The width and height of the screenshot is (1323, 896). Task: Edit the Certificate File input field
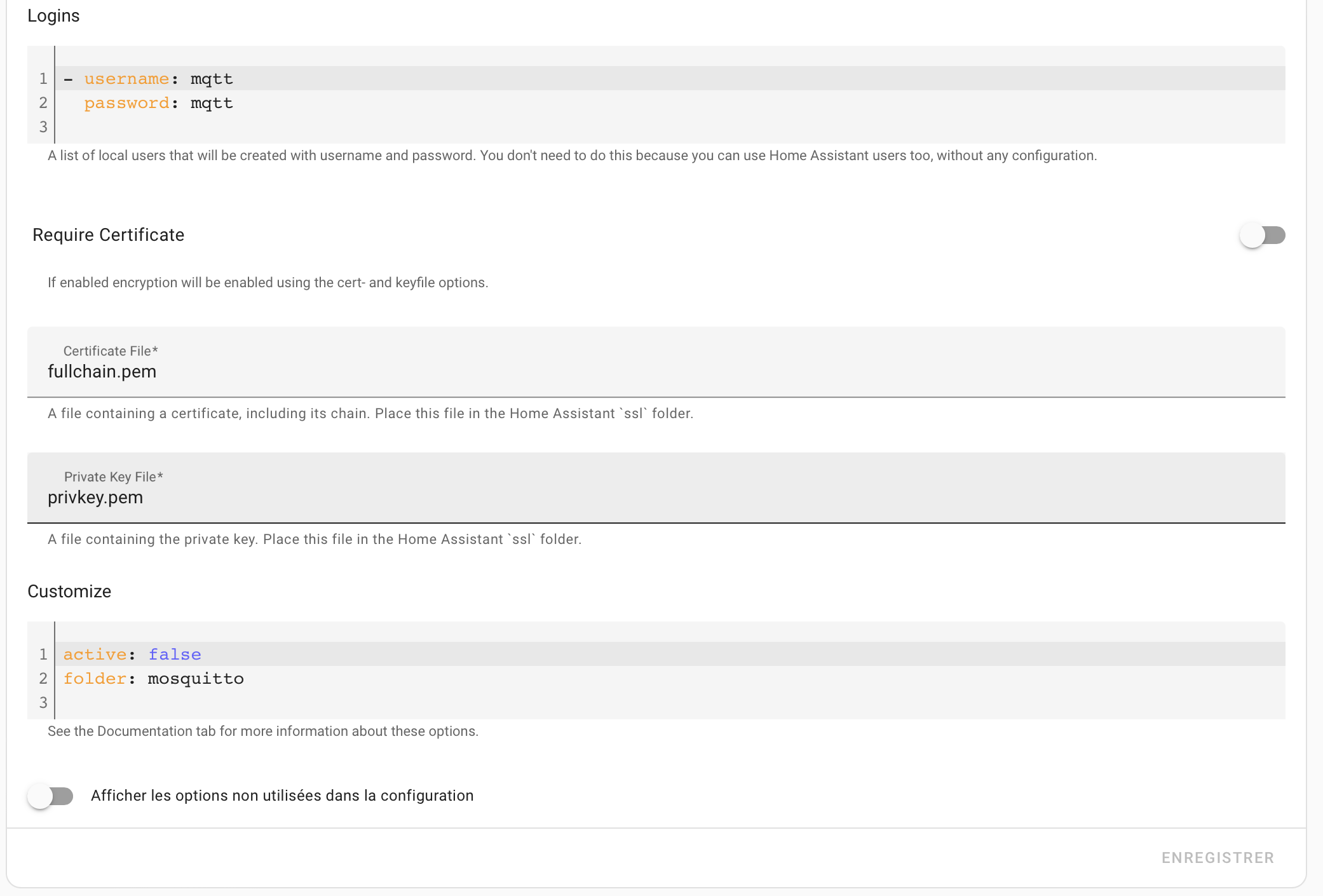656,362
